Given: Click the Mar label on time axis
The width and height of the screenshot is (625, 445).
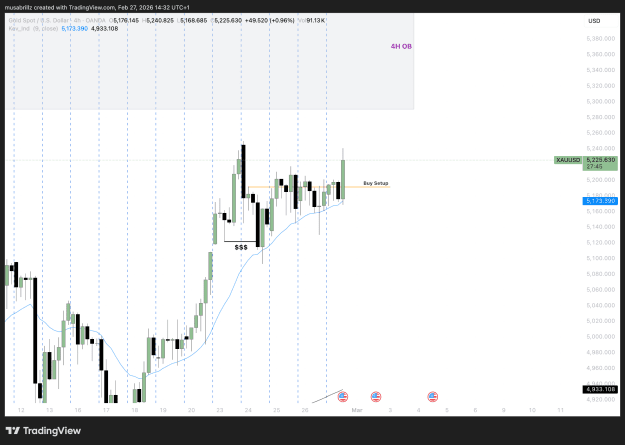Looking at the screenshot, I should click(357, 410).
